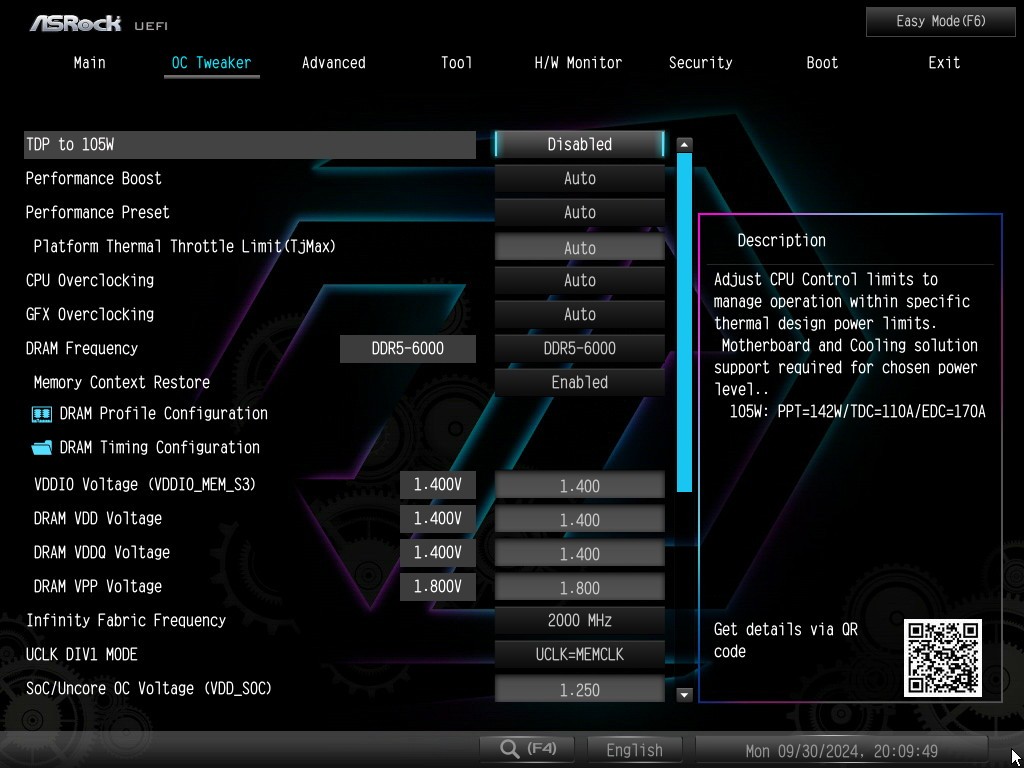Switch to Easy Mode (F6)
1024x768 pixels.
(940, 21)
